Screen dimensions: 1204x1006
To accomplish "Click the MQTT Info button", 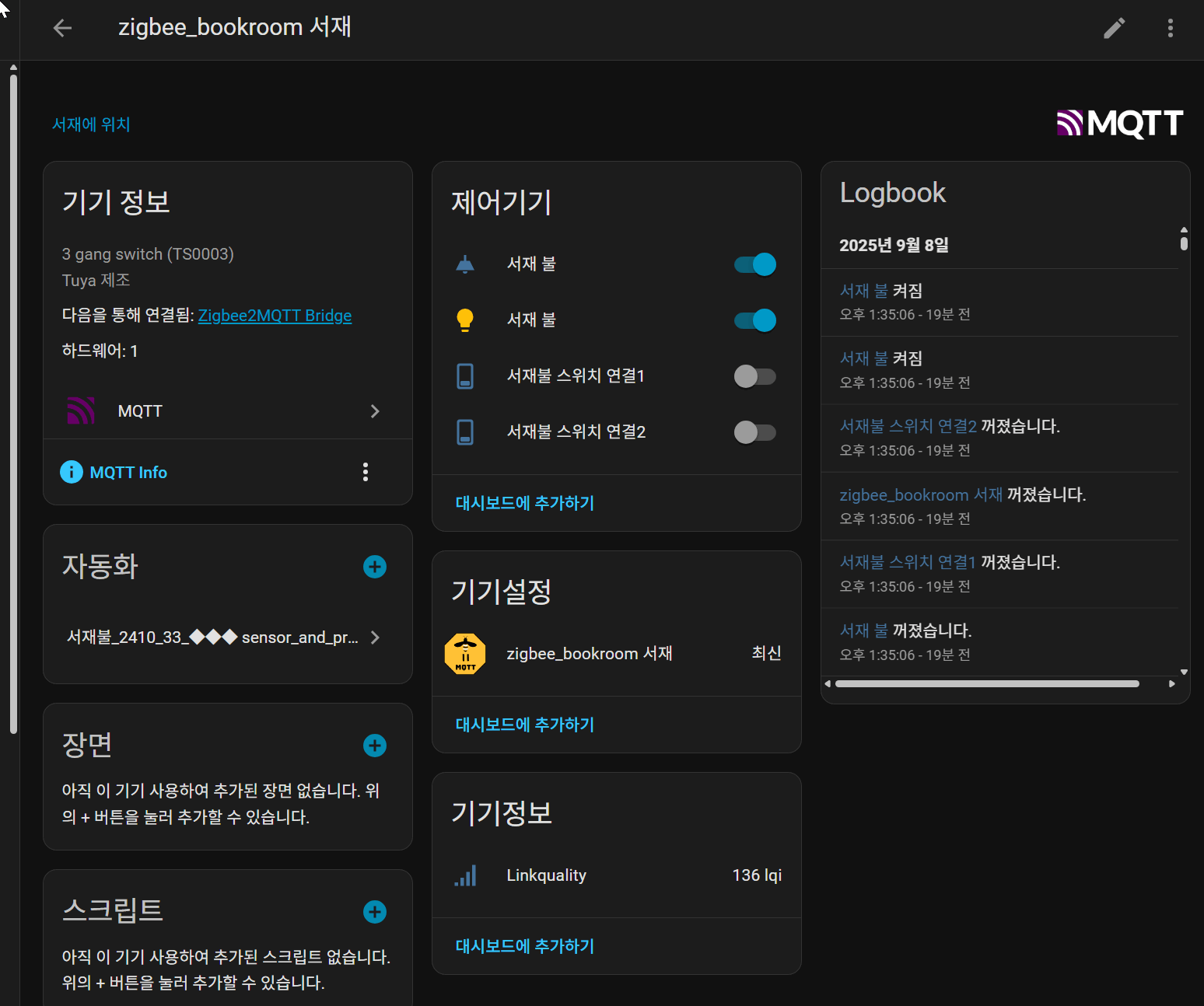I will 114,472.
